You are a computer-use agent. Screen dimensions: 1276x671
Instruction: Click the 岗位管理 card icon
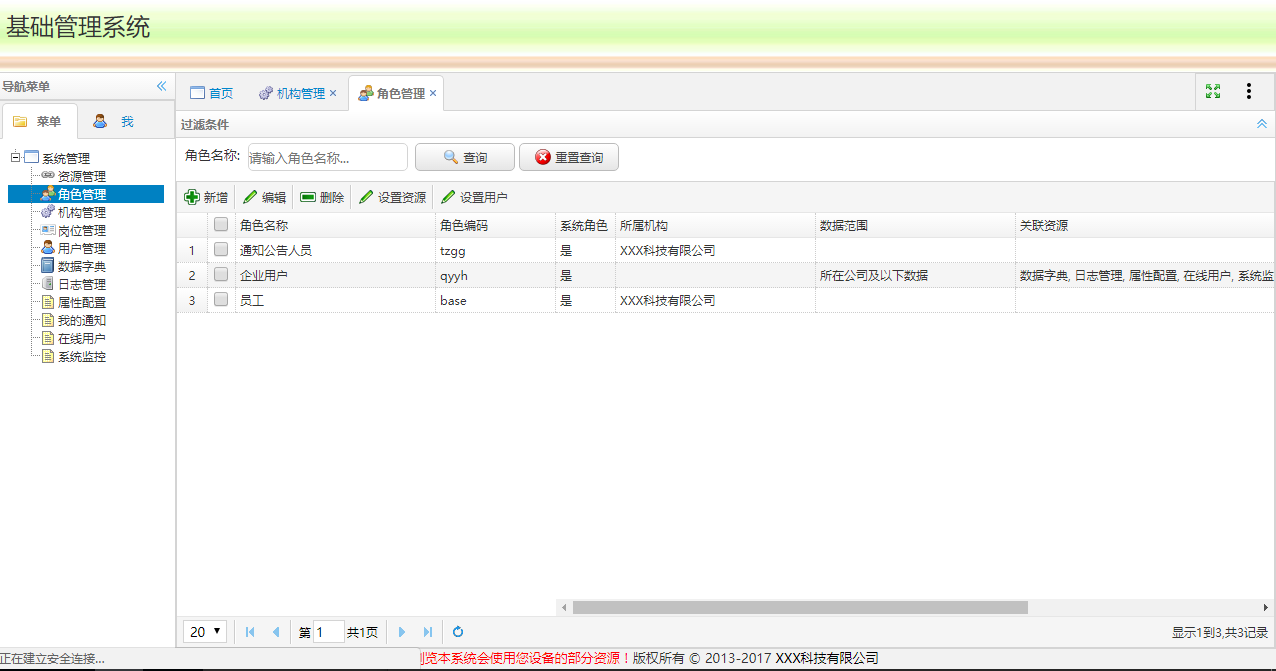tap(48, 230)
